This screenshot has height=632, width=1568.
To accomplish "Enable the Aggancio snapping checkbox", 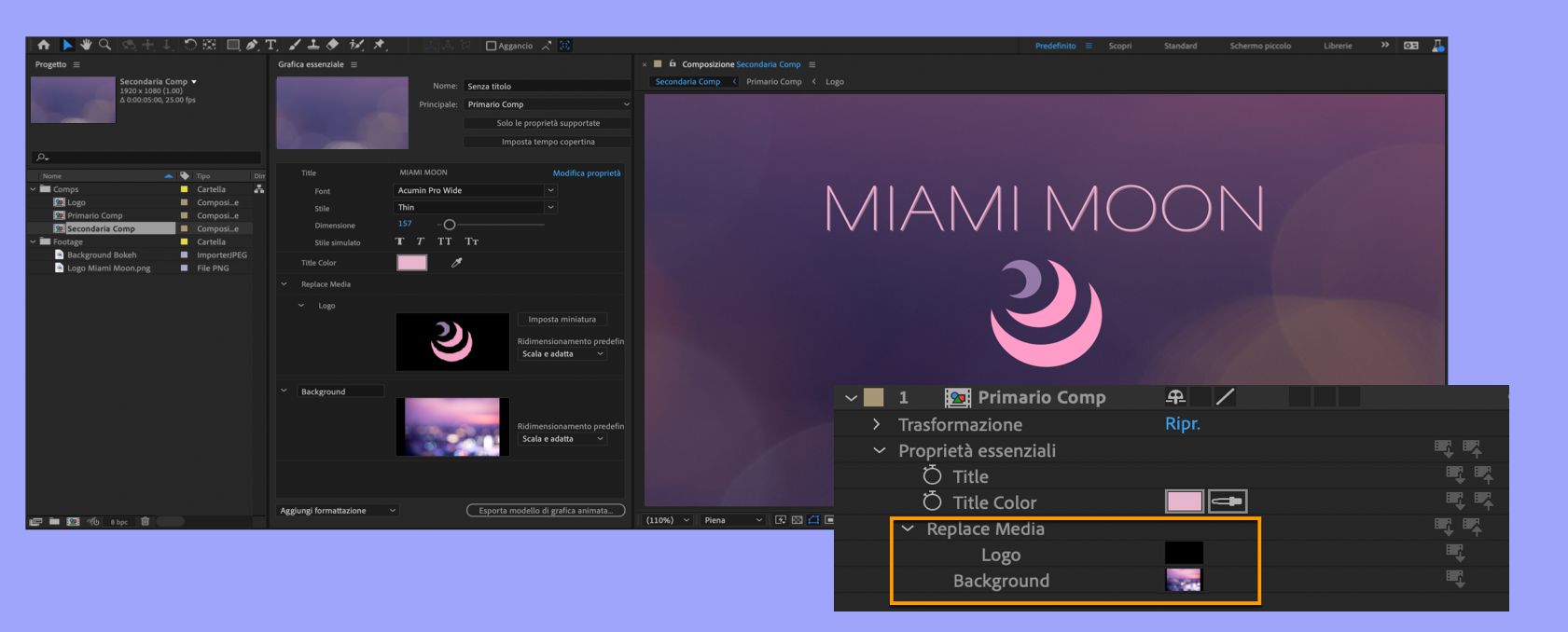I will click(491, 46).
